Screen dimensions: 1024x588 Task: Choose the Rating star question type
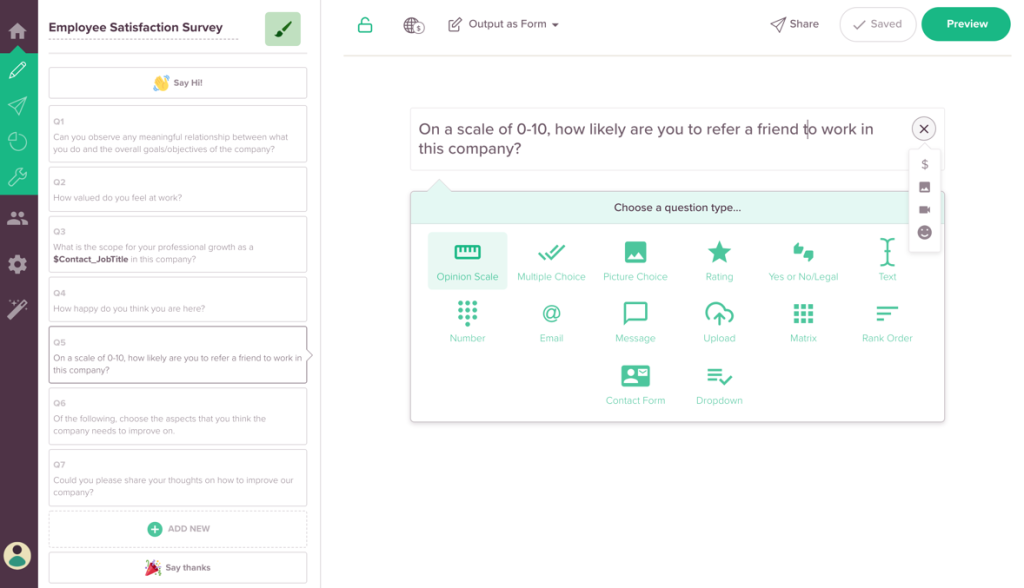(719, 260)
